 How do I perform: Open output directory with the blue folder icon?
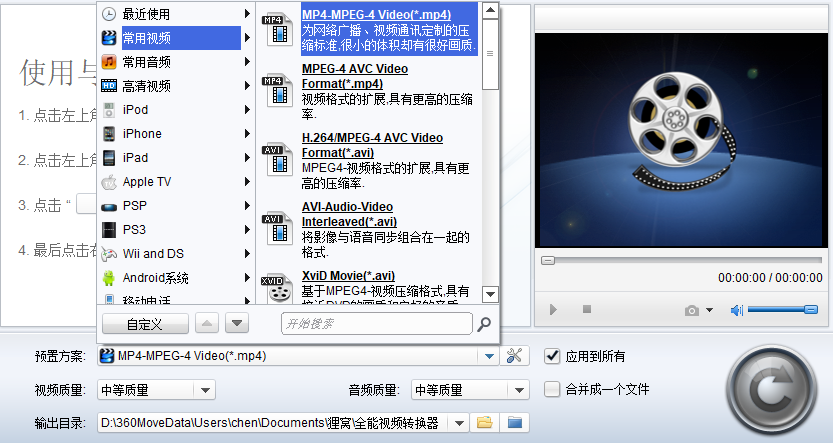coord(515,423)
